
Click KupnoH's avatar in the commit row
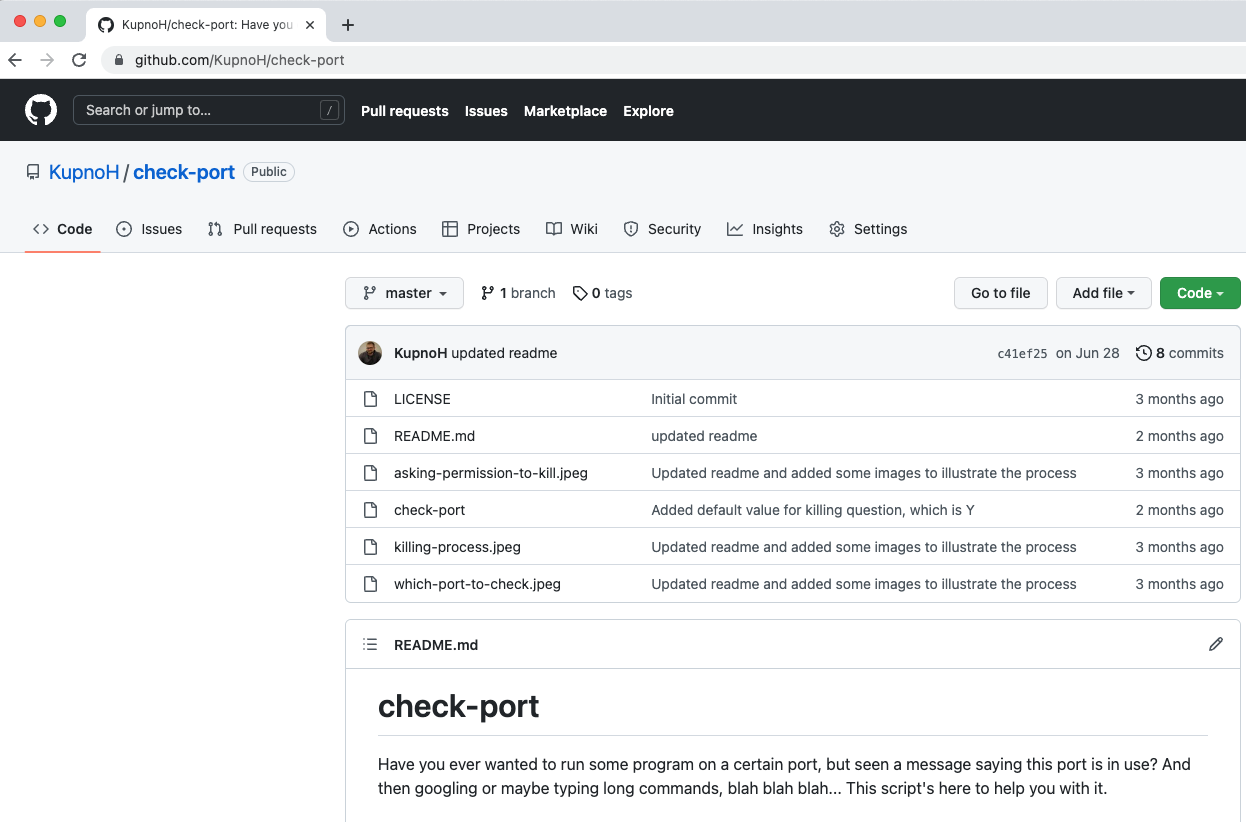point(370,353)
